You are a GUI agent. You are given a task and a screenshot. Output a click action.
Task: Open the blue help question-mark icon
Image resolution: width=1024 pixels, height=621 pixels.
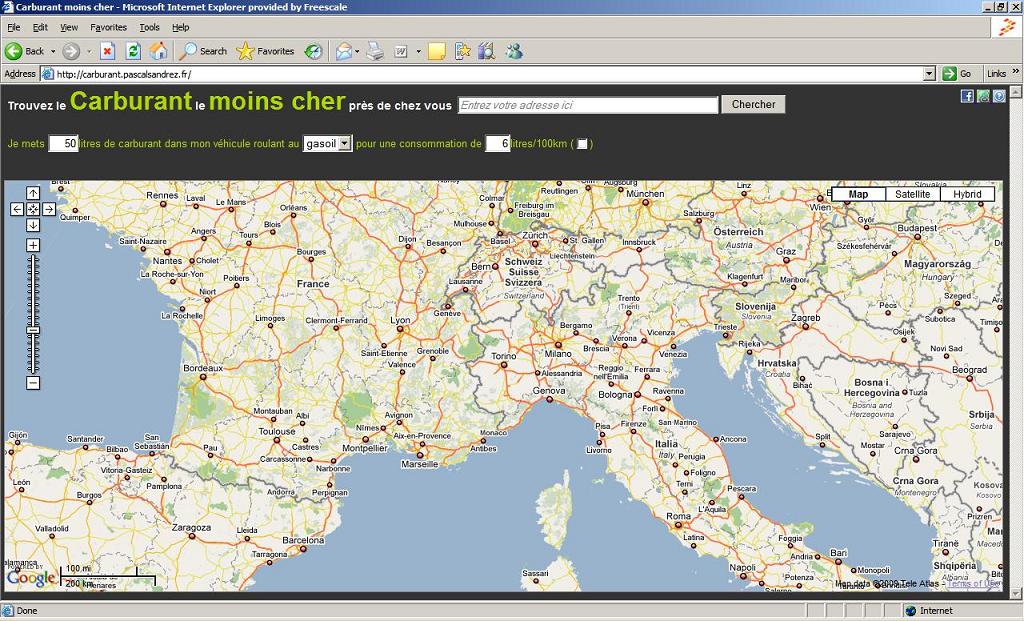click(999, 96)
